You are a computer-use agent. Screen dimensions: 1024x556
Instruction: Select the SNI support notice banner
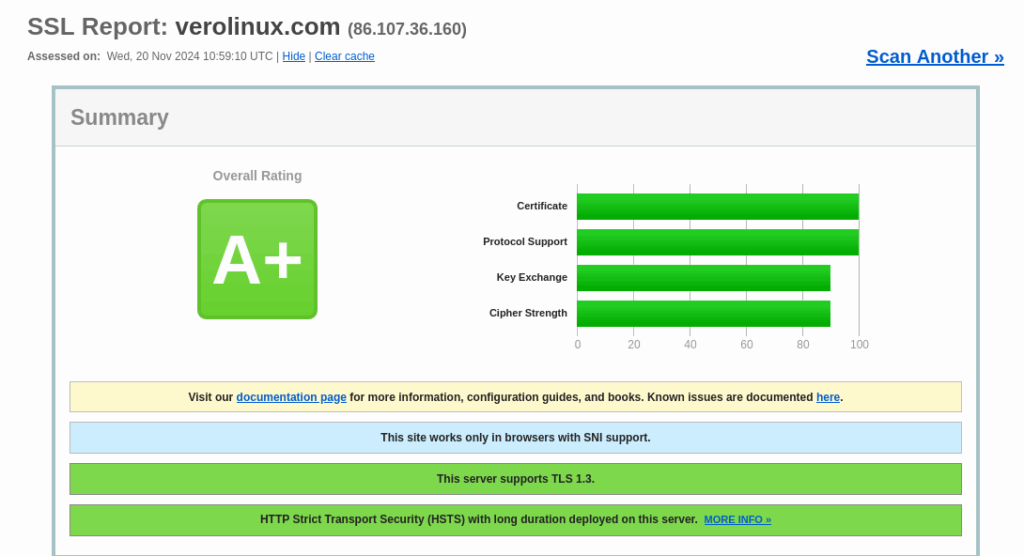coord(515,438)
